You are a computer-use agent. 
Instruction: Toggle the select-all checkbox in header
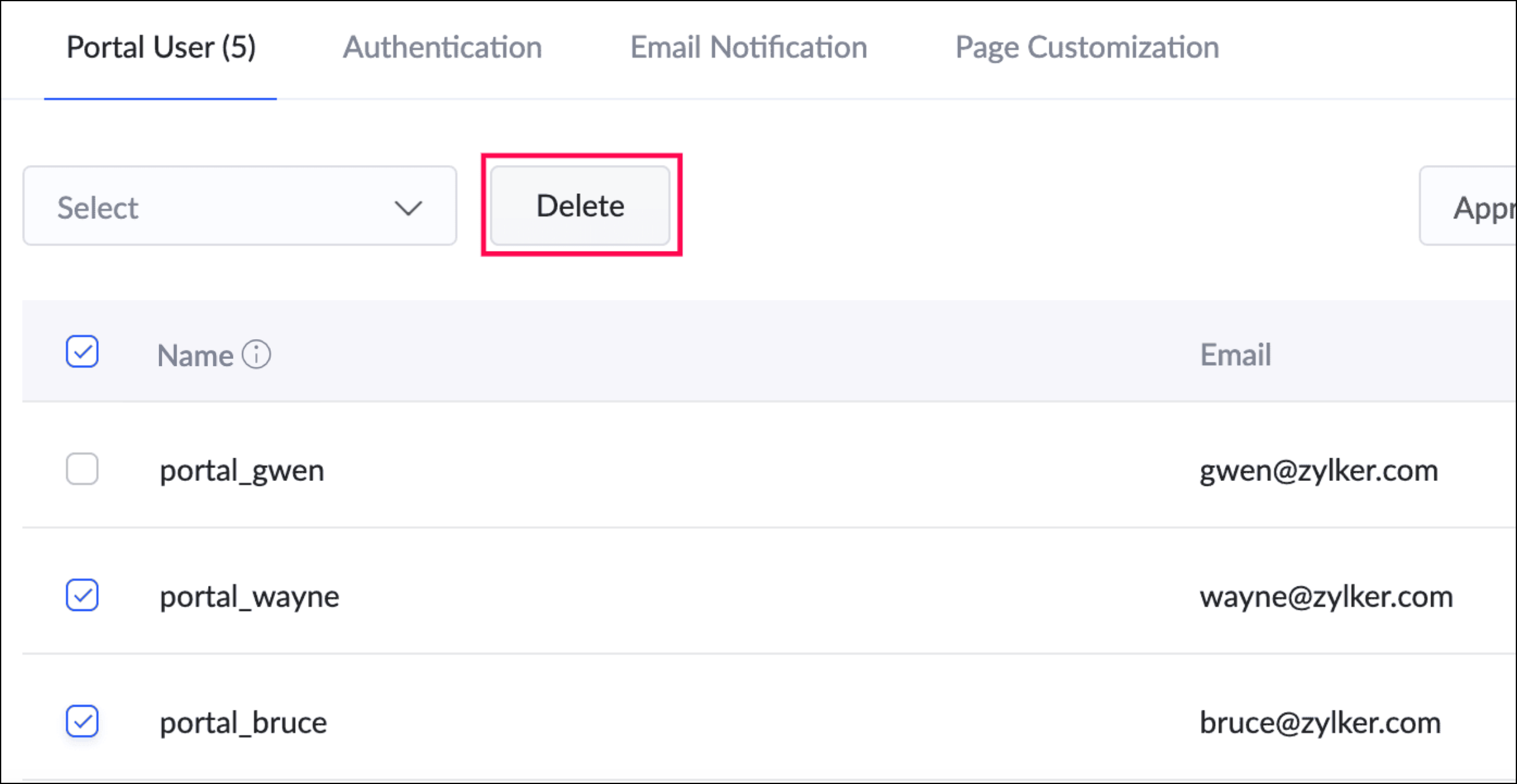click(82, 352)
